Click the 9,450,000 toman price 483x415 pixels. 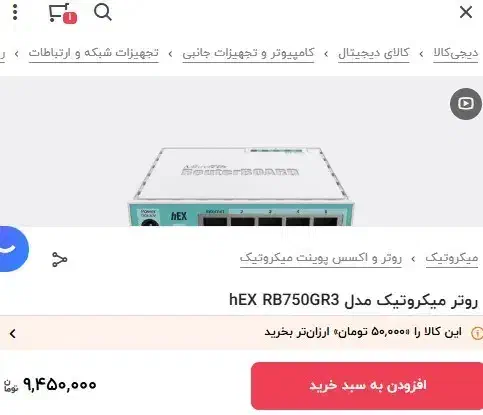[x=59, y=385]
